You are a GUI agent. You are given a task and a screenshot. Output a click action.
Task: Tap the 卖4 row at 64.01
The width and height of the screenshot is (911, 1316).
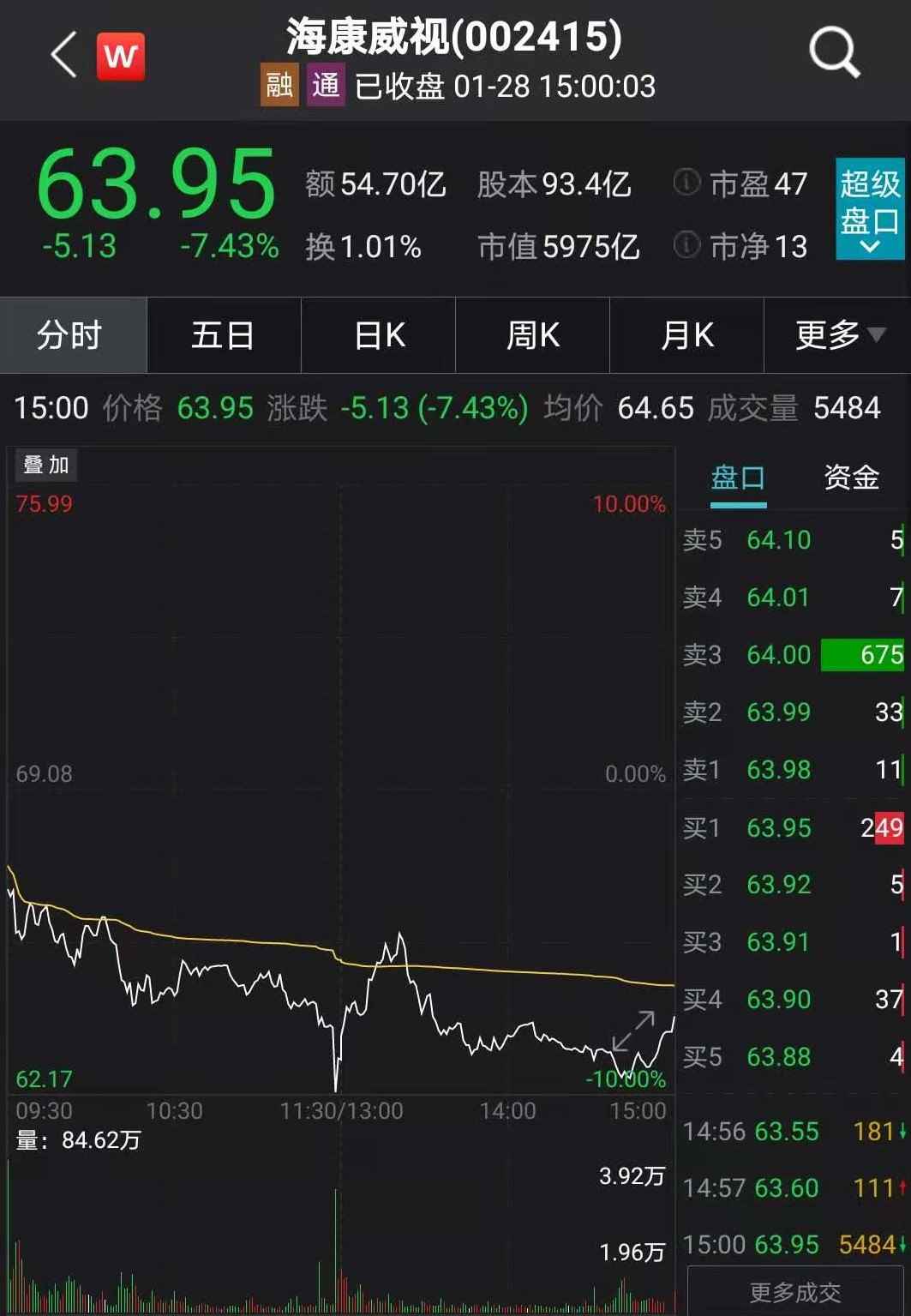click(x=793, y=597)
